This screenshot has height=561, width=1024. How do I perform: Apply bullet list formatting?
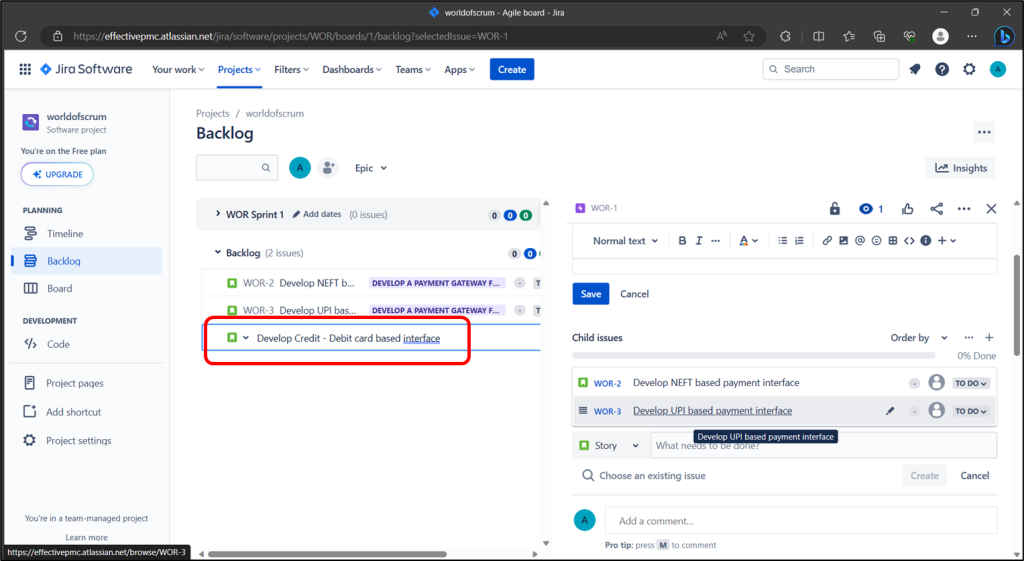coord(782,241)
